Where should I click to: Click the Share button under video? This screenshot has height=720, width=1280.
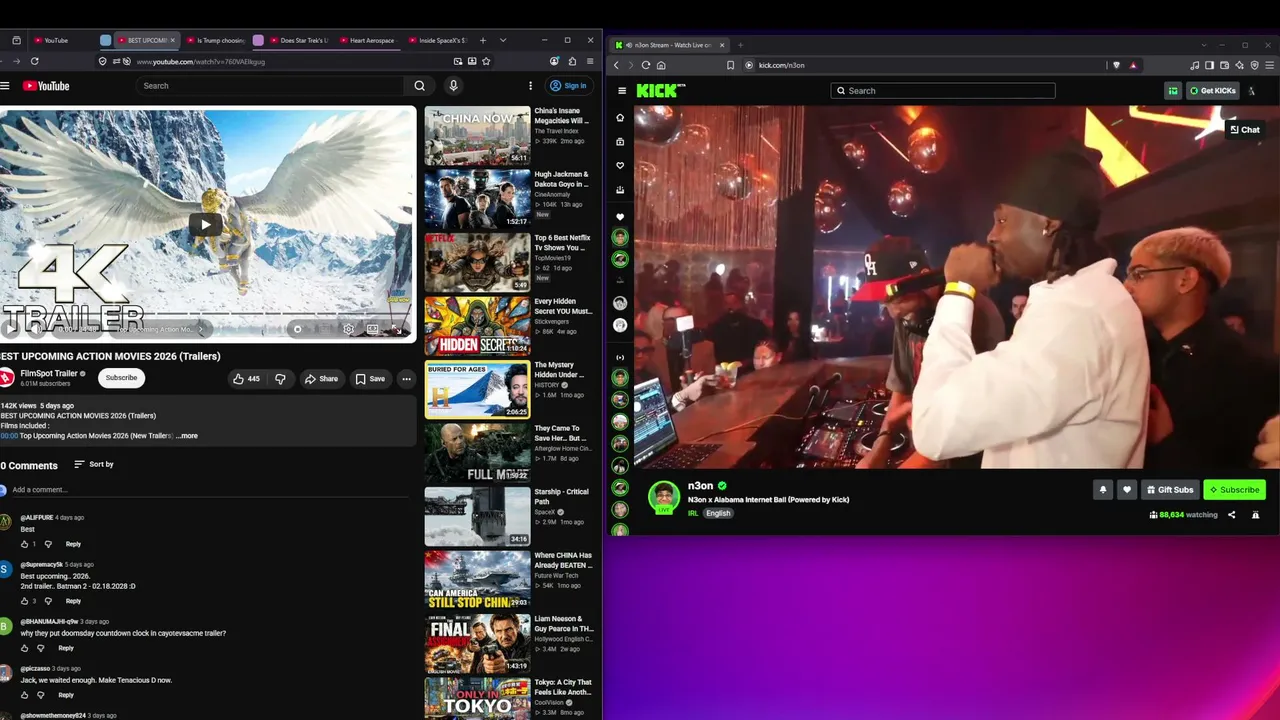pyautogui.click(x=321, y=379)
